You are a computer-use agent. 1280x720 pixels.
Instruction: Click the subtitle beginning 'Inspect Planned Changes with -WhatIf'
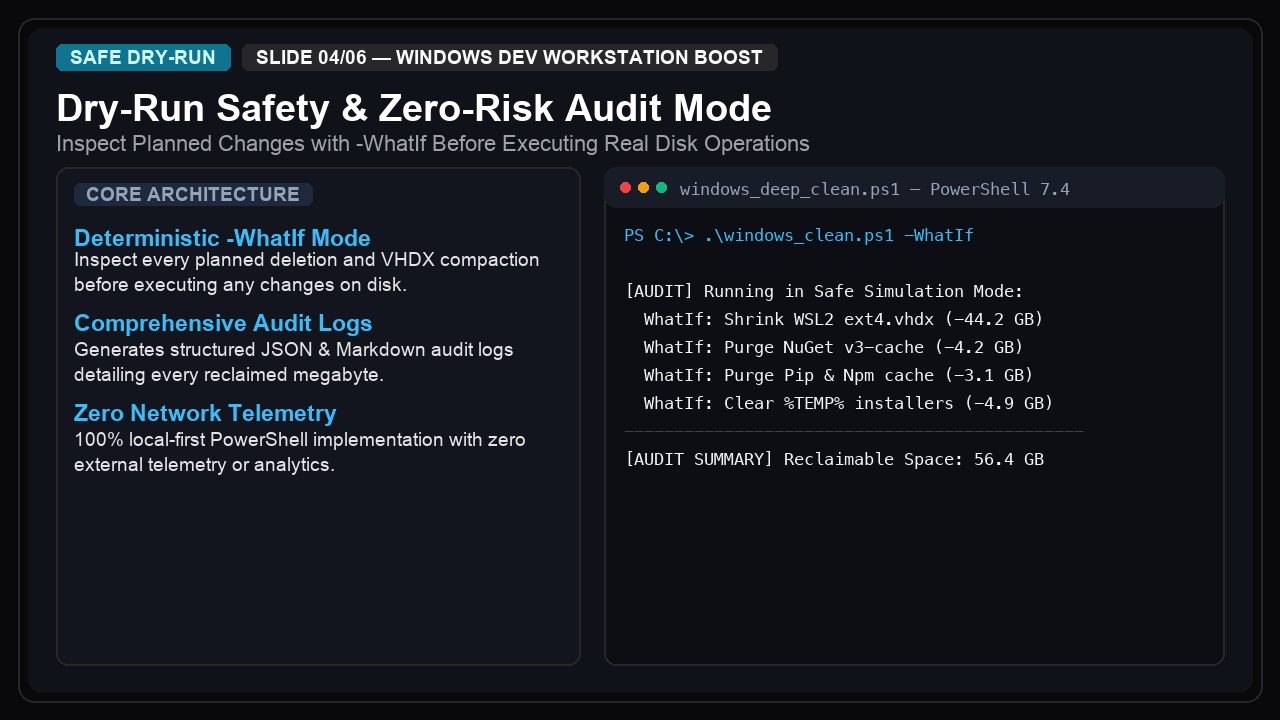click(433, 143)
